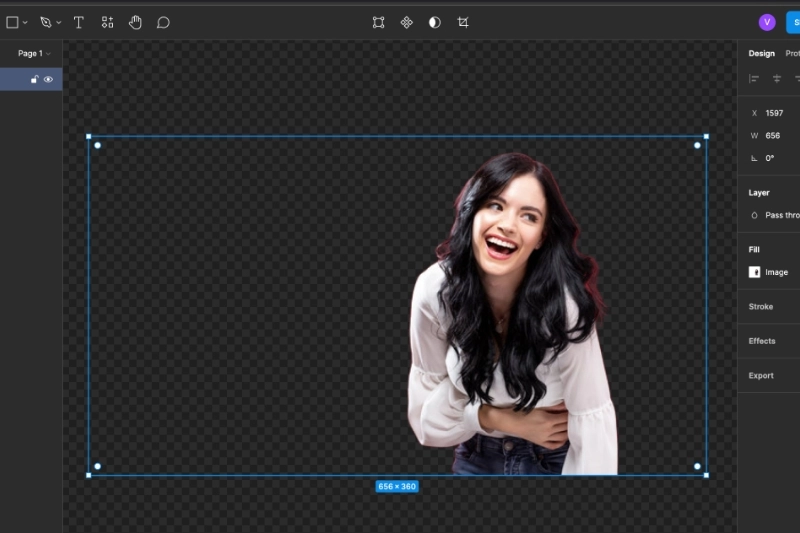Click the Edit object toolbar icon
This screenshot has height=533, width=800.
pyautogui.click(x=379, y=22)
